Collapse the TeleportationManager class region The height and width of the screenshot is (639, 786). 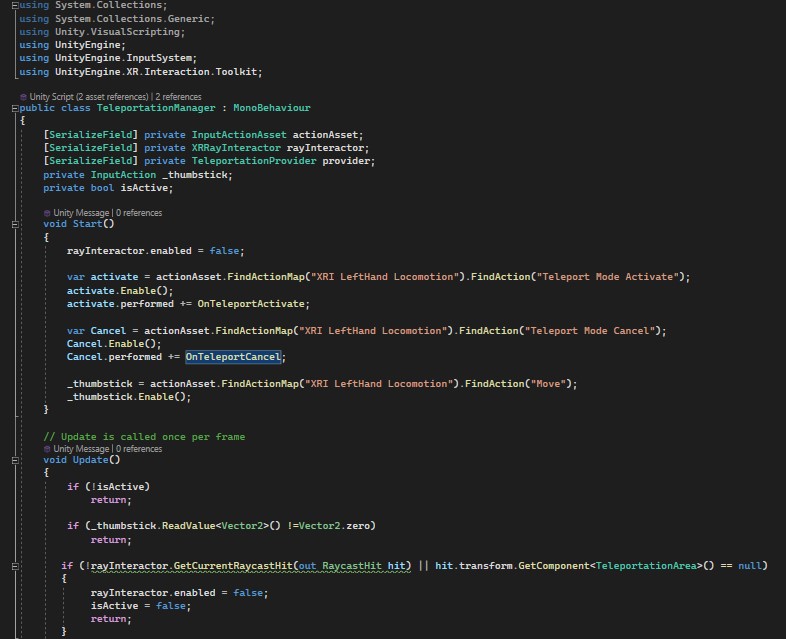[14, 108]
